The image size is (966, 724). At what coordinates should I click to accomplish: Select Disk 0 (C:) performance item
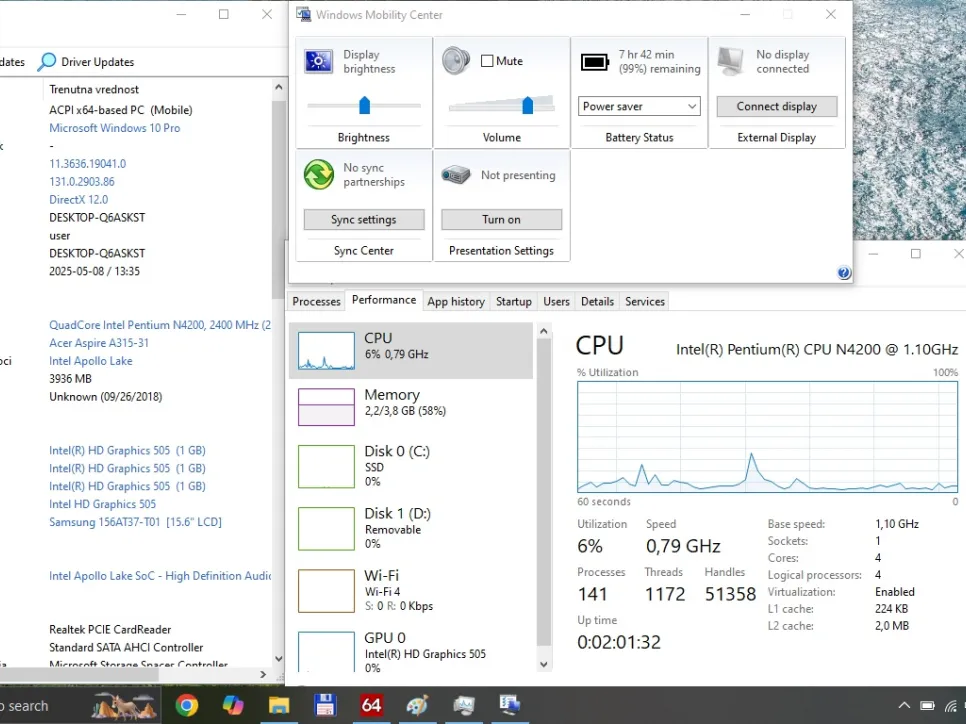(411, 466)
